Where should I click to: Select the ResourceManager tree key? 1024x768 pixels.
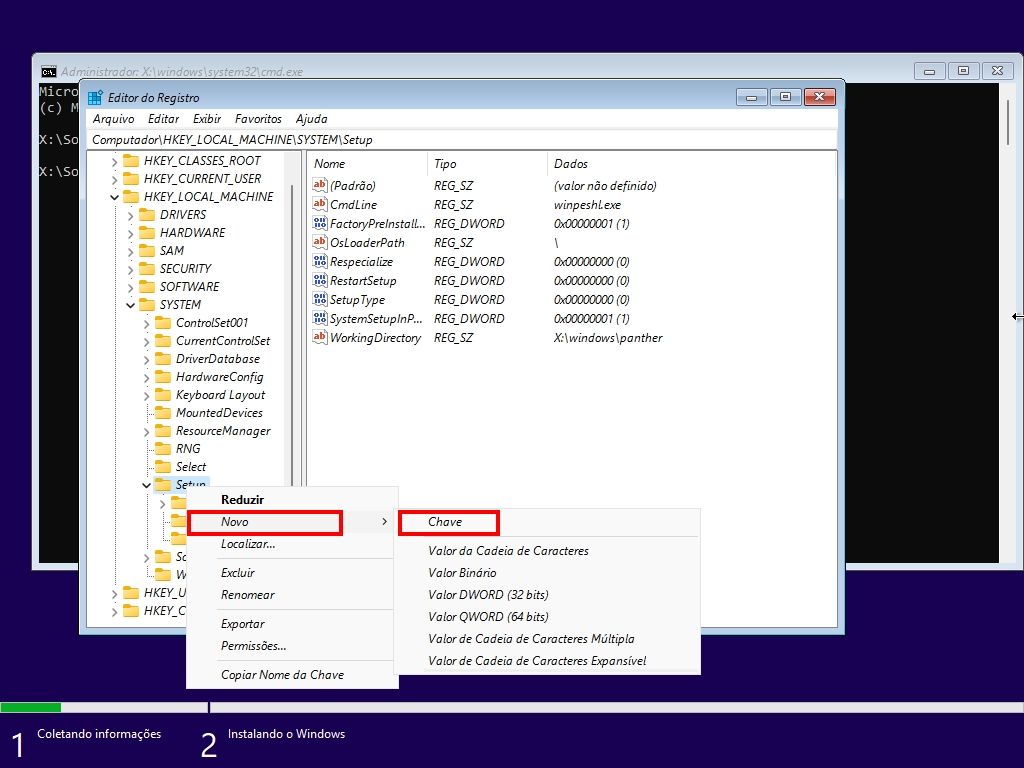pyautogui.click(x=223, y=431)
